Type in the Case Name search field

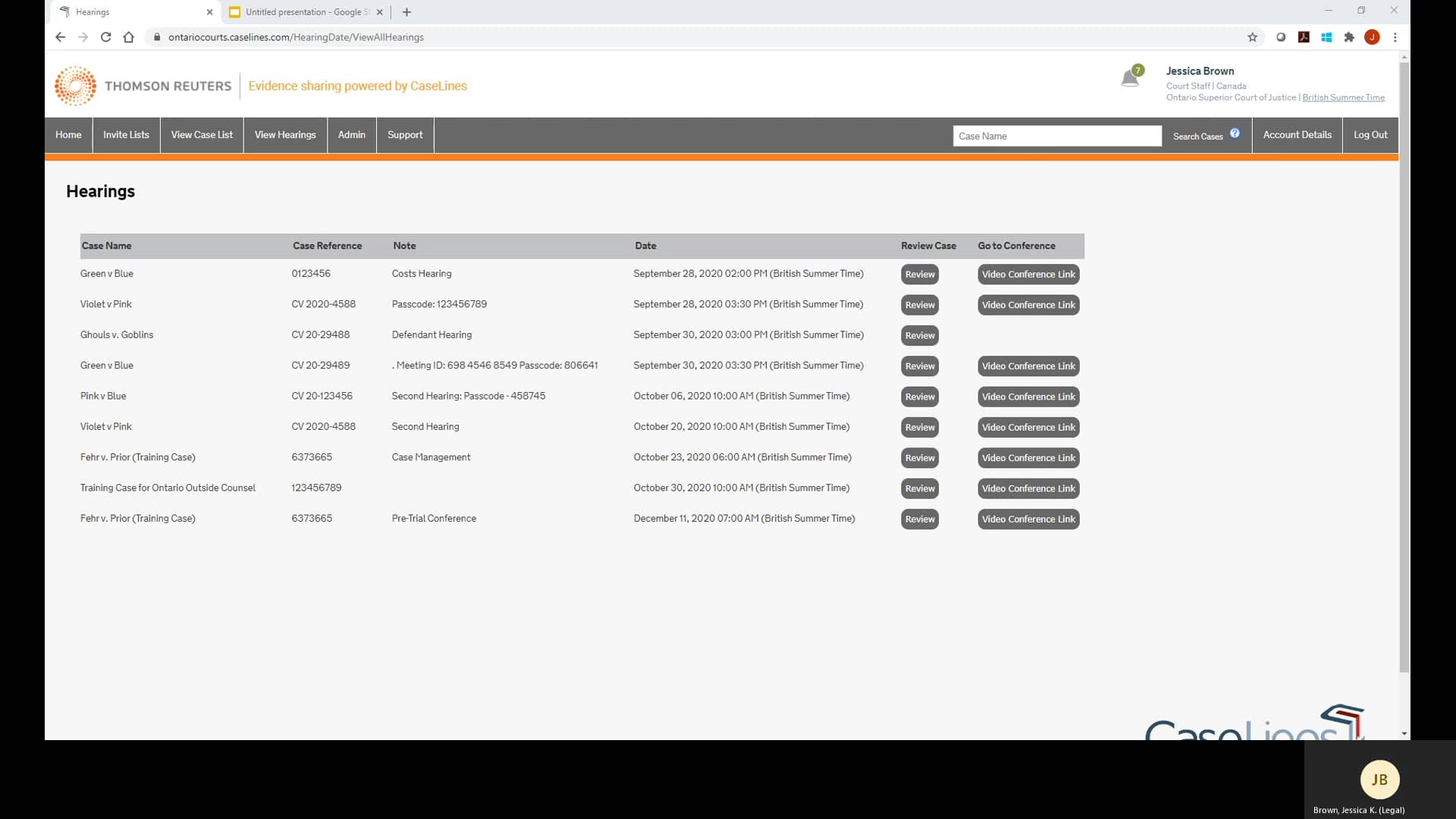pos(1057,136)
